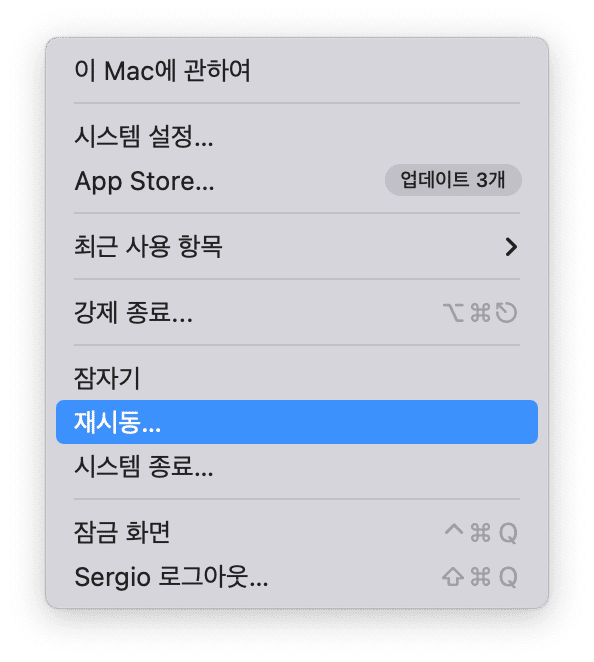Choose 강제 종료... menu item
Viewport: 594px width, 662px height.
[x=297, y=313]
